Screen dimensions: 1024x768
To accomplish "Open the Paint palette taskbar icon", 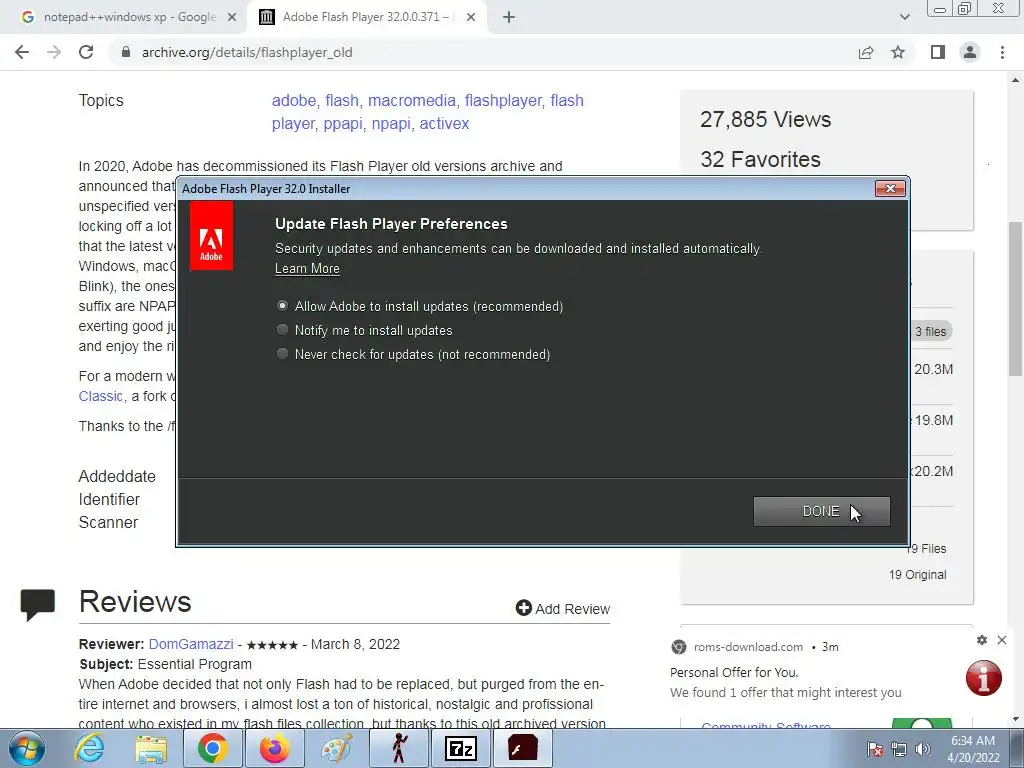I will coord(336,748).
